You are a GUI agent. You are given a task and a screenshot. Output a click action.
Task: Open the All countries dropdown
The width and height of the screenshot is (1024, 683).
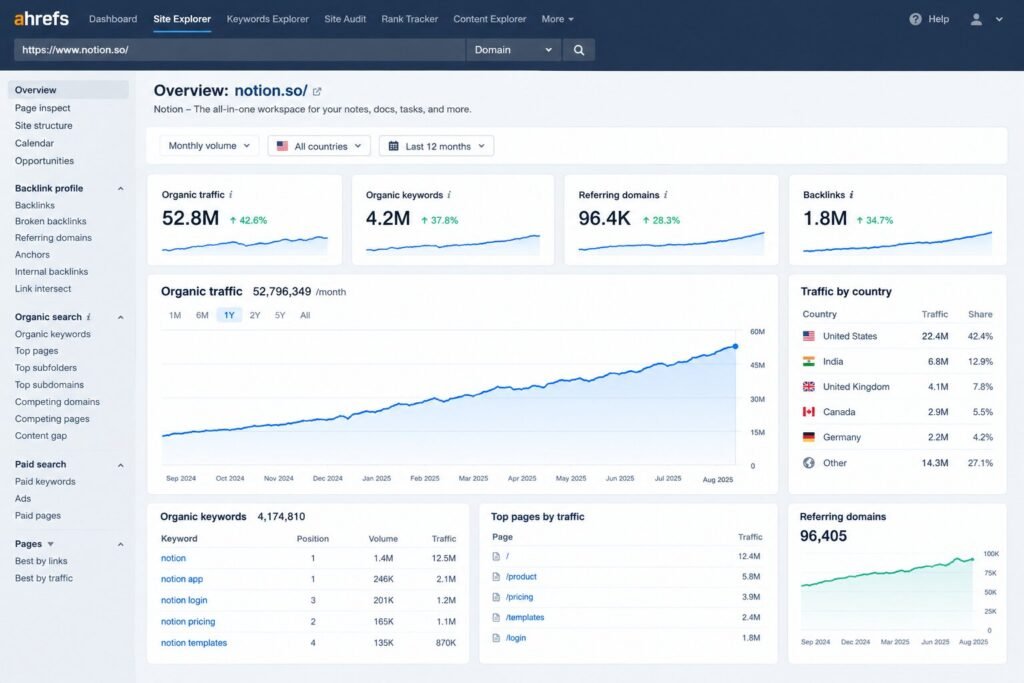319,146
